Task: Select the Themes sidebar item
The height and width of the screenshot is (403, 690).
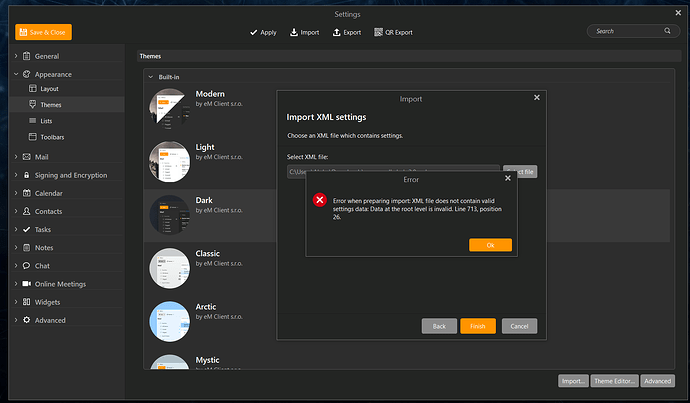Action: point(67,105)
